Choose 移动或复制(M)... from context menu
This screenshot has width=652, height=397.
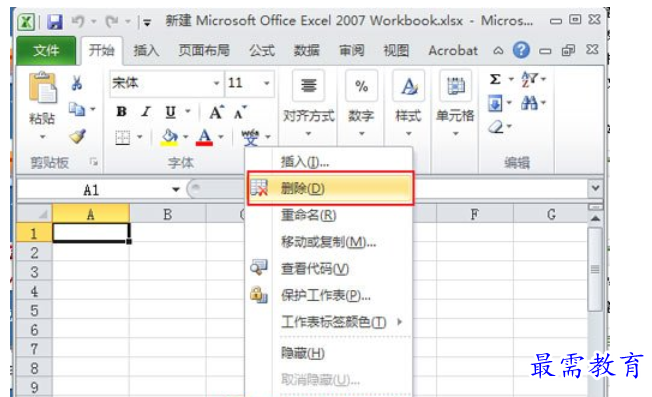329,242
